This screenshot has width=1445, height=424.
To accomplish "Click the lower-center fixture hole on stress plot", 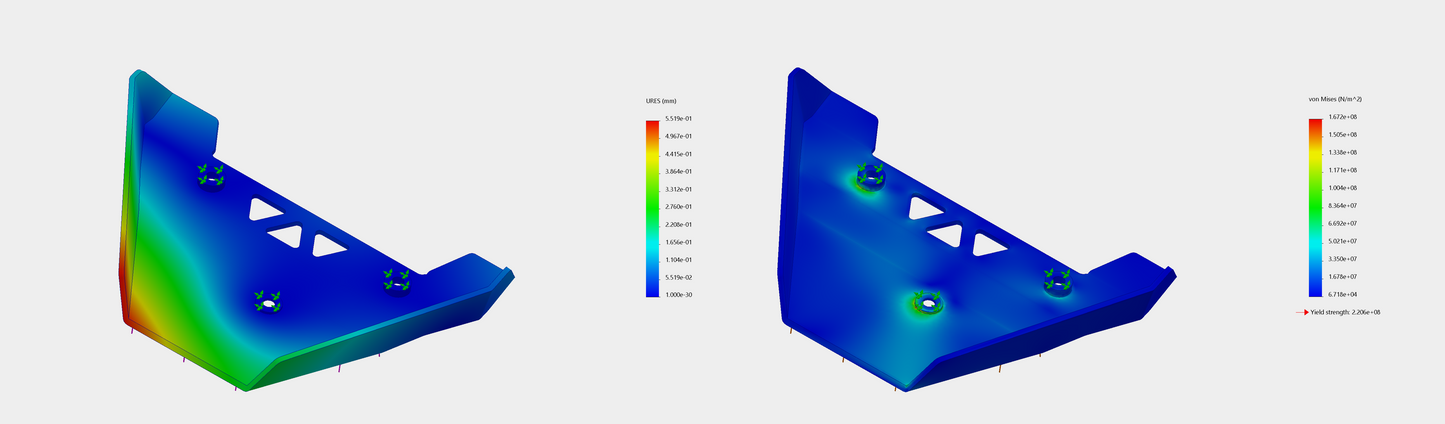I will [x=929, y=302].
